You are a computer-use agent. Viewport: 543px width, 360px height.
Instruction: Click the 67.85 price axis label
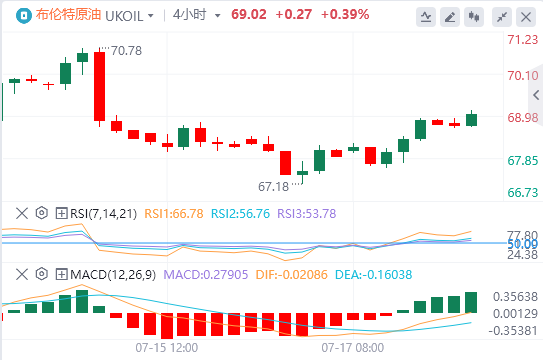(x=523, y=161)
